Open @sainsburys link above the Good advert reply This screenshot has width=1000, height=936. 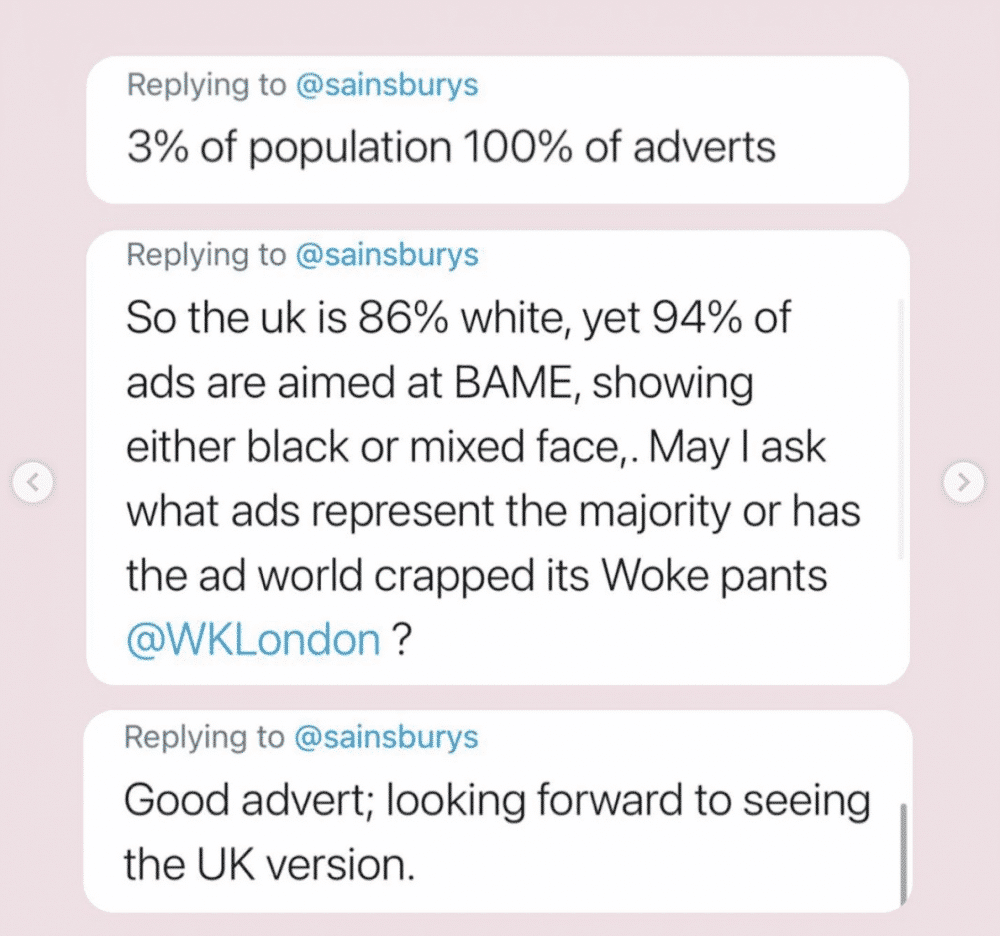pyautogui.click(x=386, y=737)
